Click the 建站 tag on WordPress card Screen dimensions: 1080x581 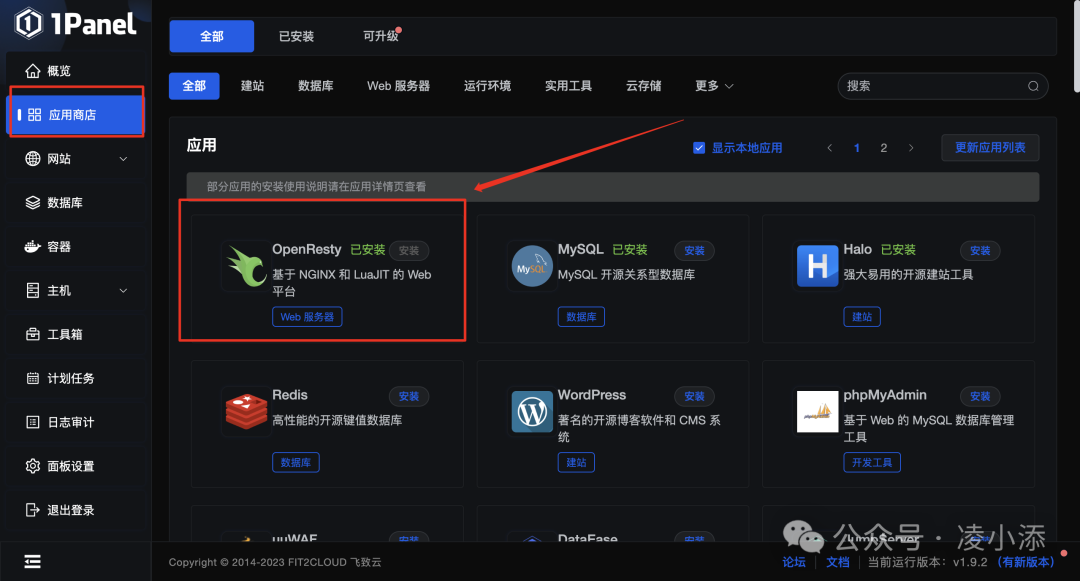coord(576,463)
